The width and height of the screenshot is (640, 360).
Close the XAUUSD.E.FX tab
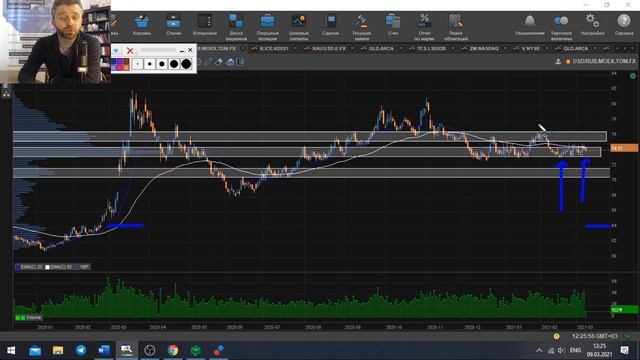[352, 49]
